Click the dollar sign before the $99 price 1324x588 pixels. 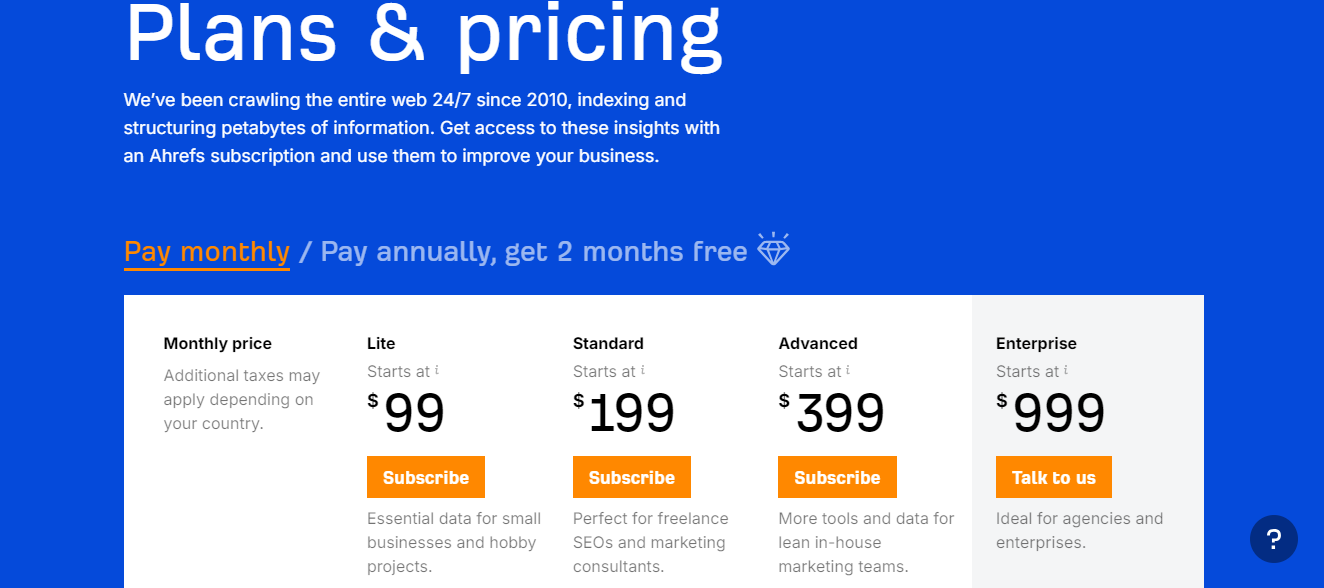[372, 401]
